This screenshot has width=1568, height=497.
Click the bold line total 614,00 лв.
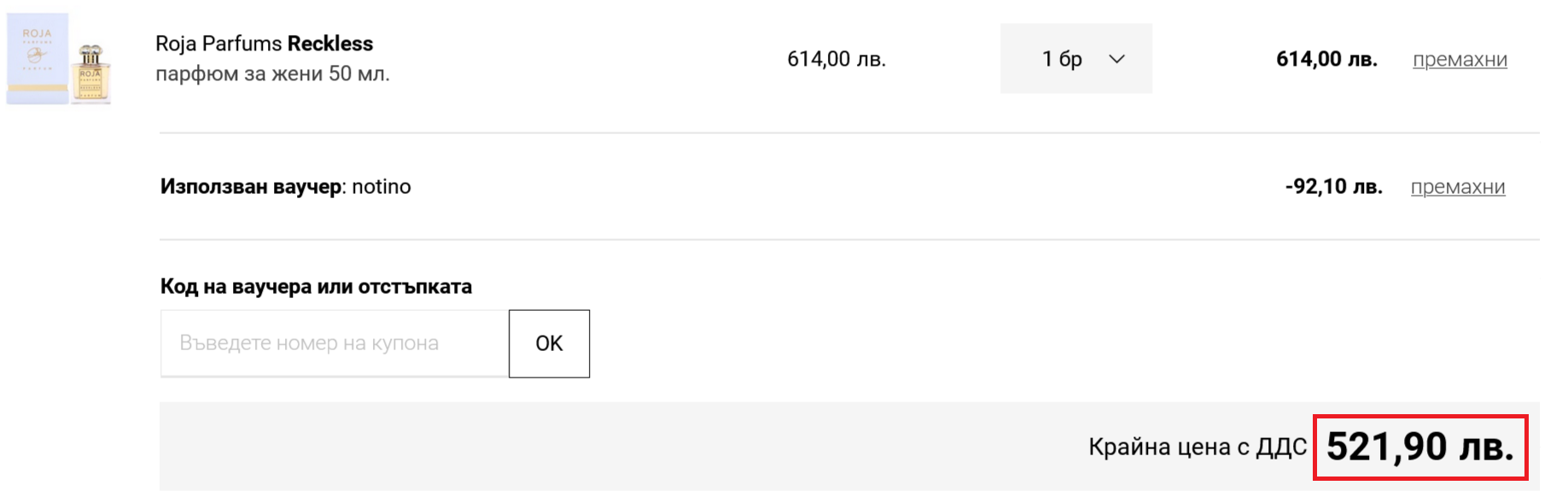click(x=1326, y=59)
